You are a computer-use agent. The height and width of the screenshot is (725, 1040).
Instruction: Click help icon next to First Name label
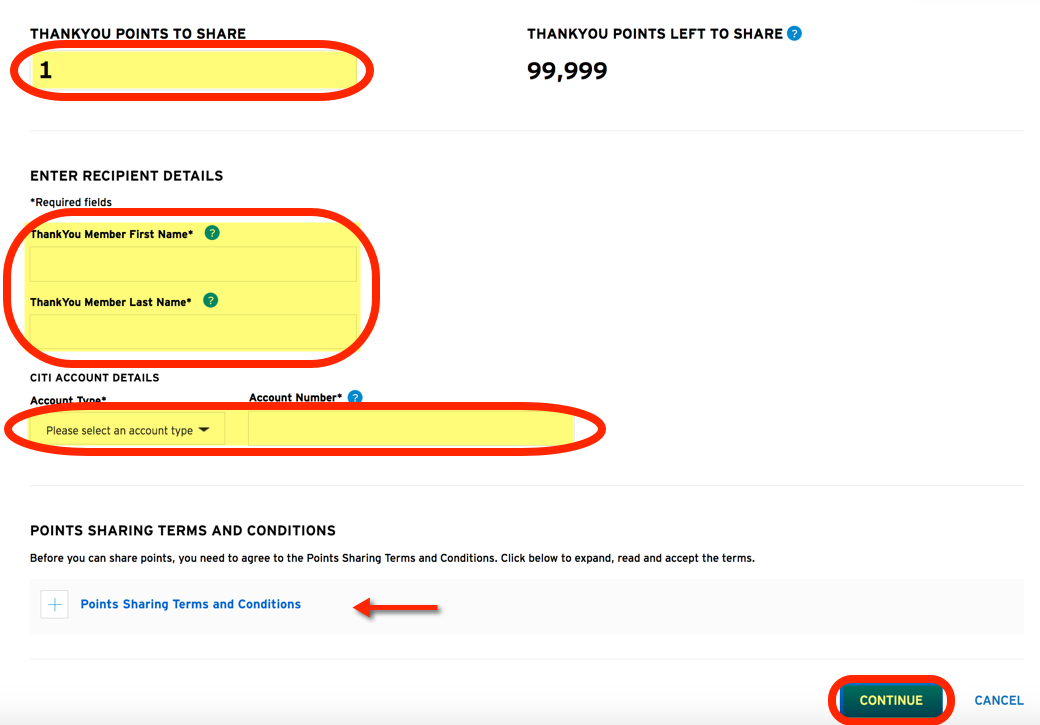pos(211,233)
